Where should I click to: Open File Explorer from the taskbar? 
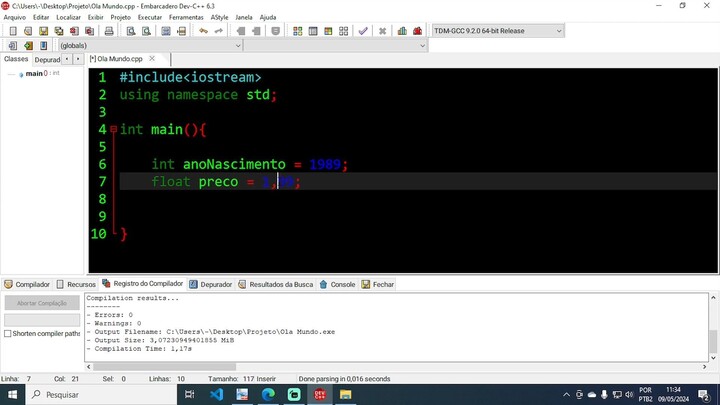(345, 394)
